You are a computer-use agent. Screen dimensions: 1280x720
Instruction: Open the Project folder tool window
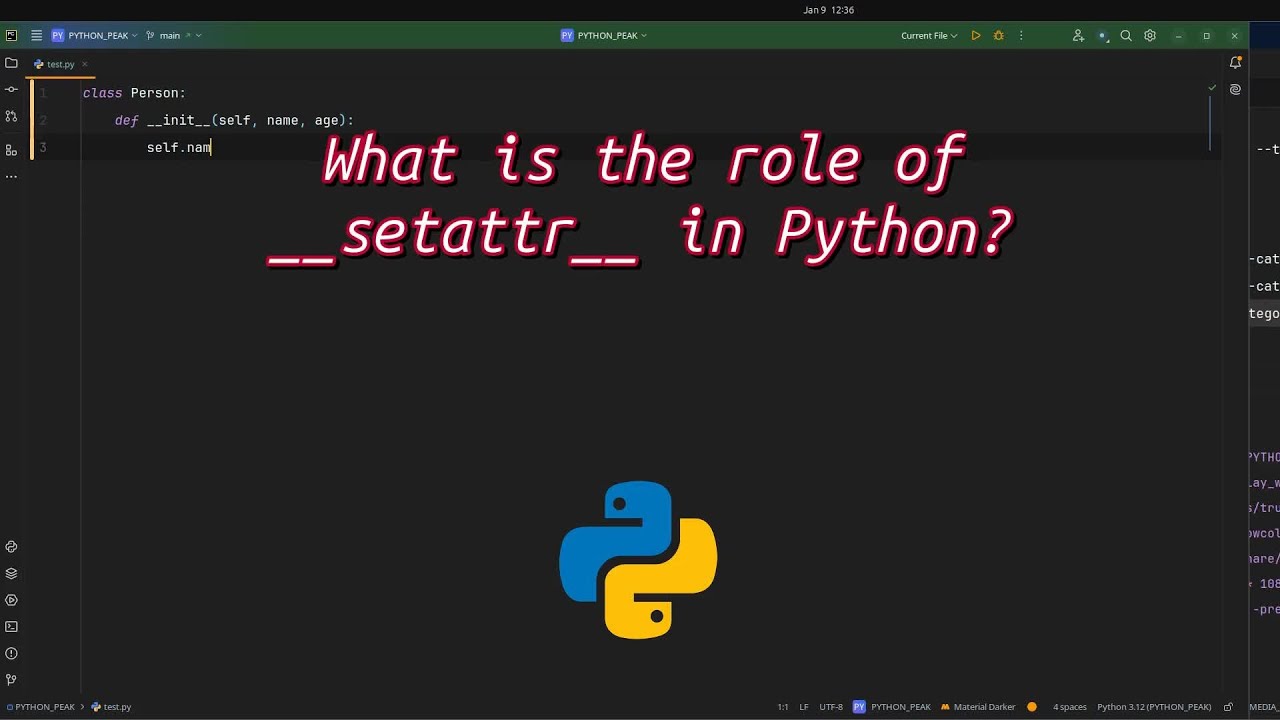(x=11, y=62)
